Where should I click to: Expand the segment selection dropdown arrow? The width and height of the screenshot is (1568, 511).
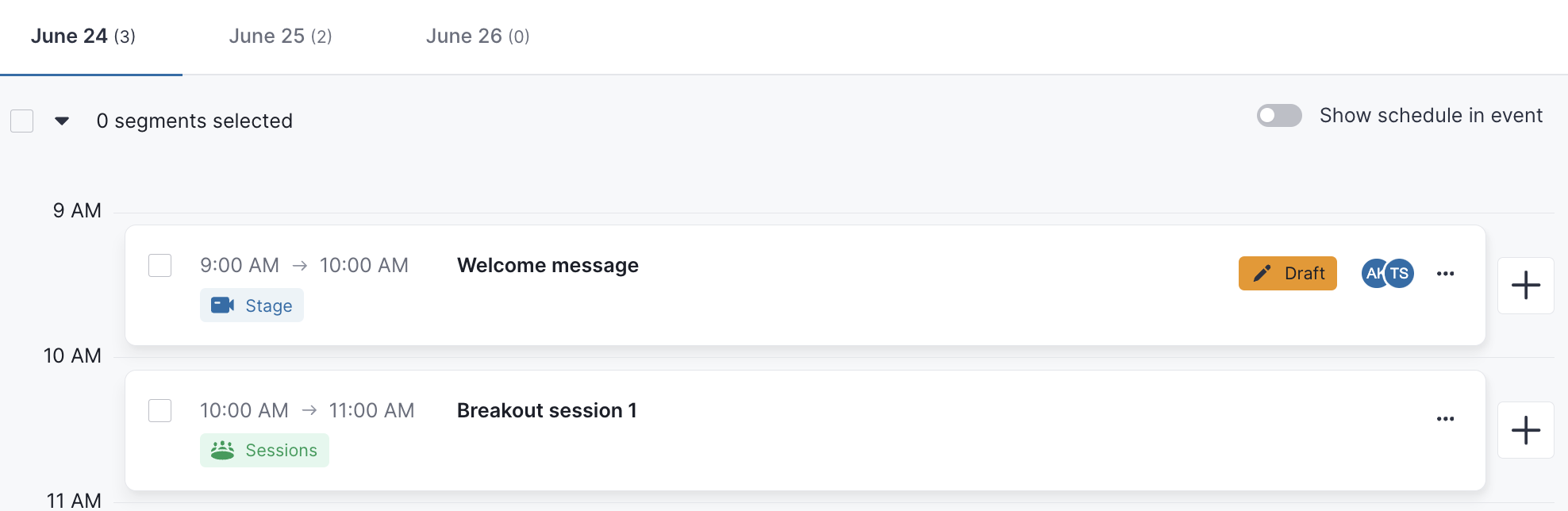coord(62,121)
